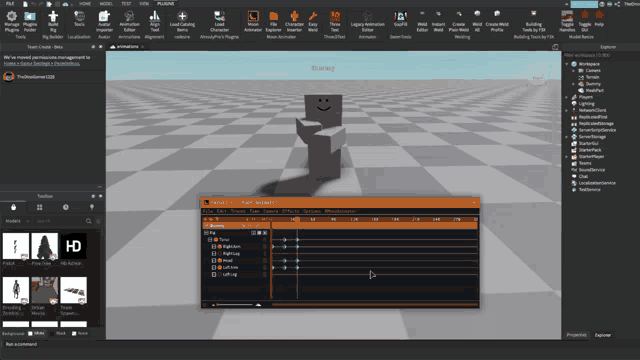Switch to the MODEL ribbon tab
The height and width of the screenshot is (360, 640).
tap(106, 4)
